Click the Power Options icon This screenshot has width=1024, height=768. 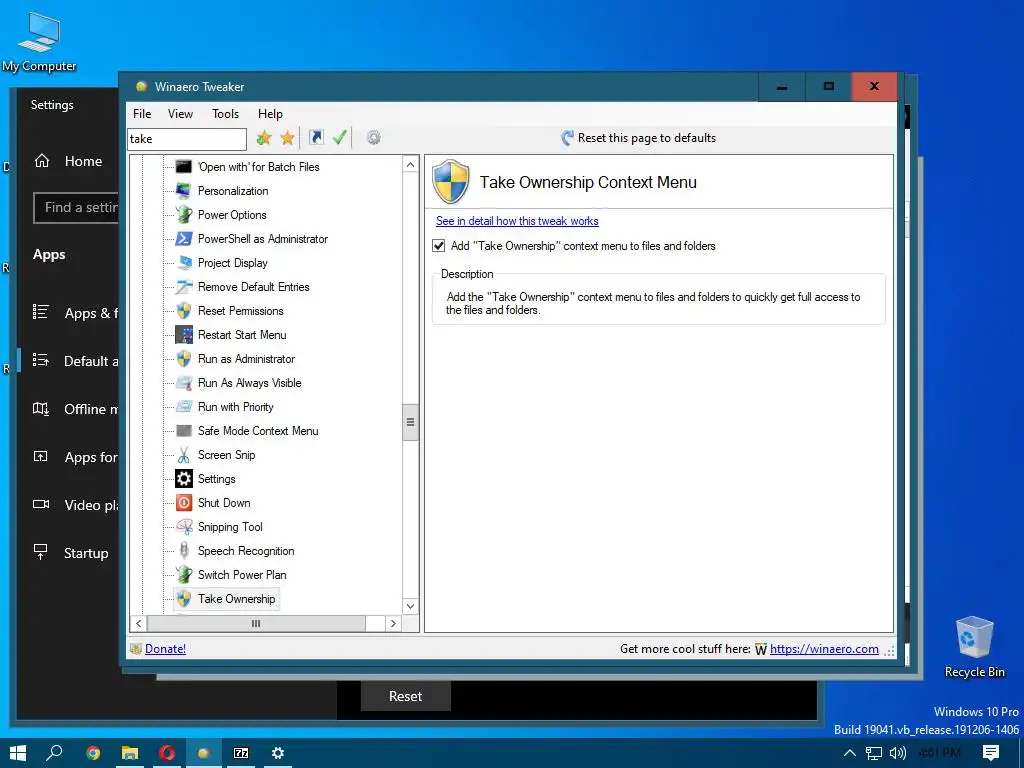184,215
